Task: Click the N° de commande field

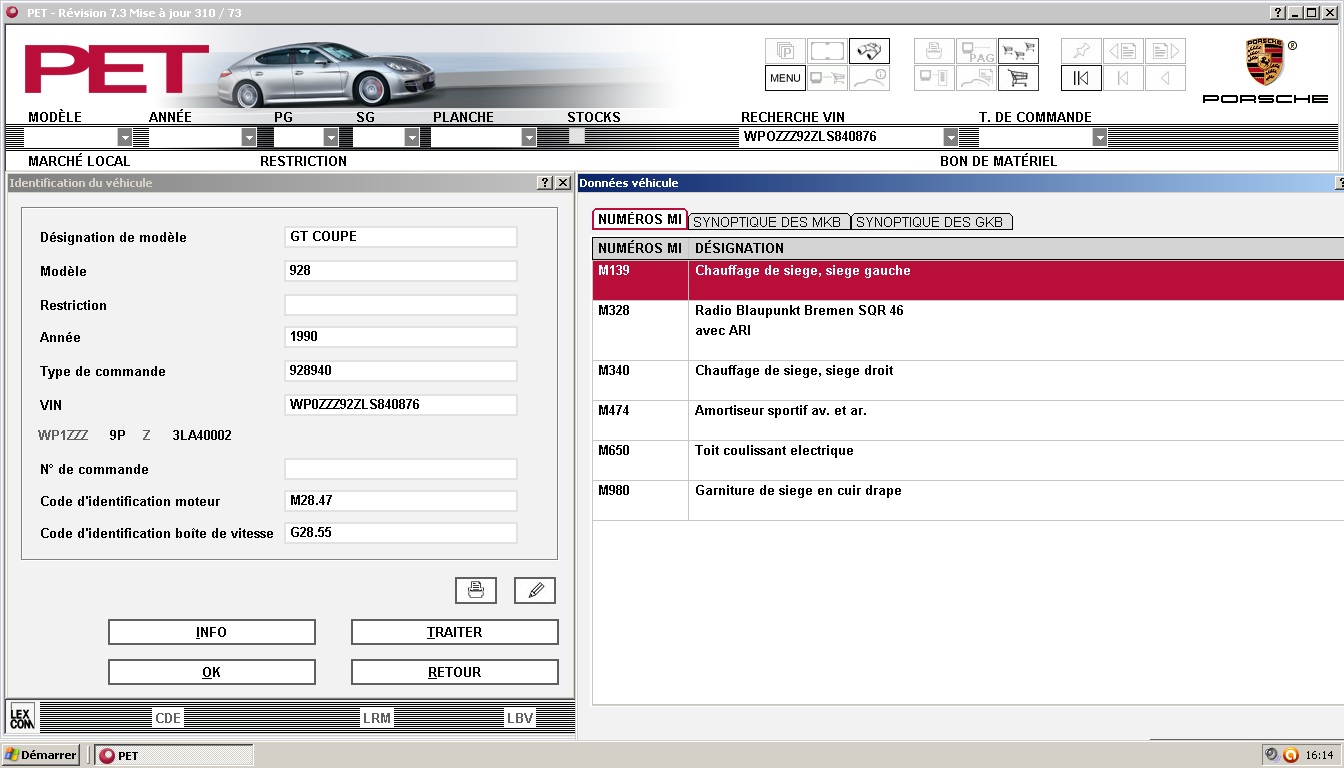Action: 401,469
